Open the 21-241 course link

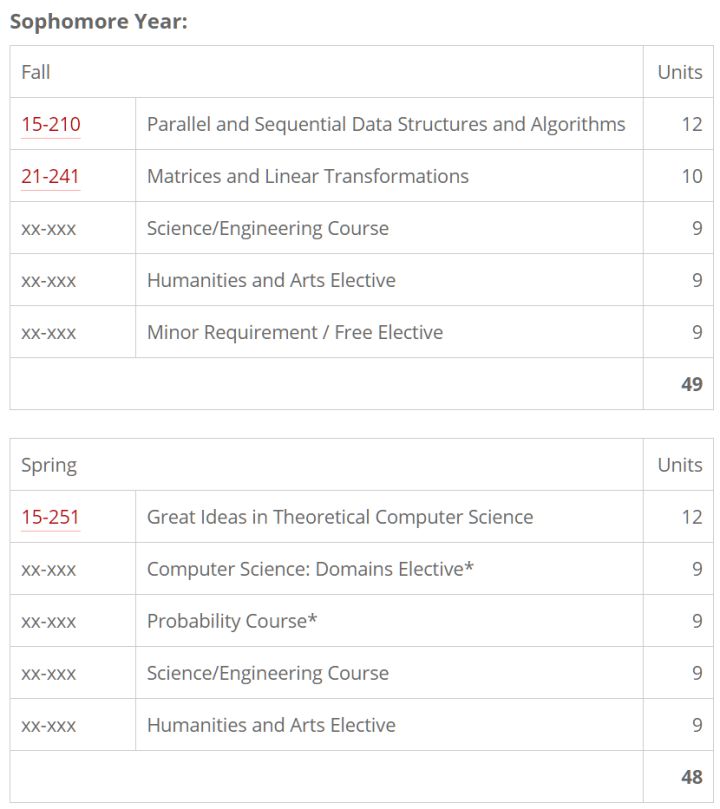[x=51, y=177]
